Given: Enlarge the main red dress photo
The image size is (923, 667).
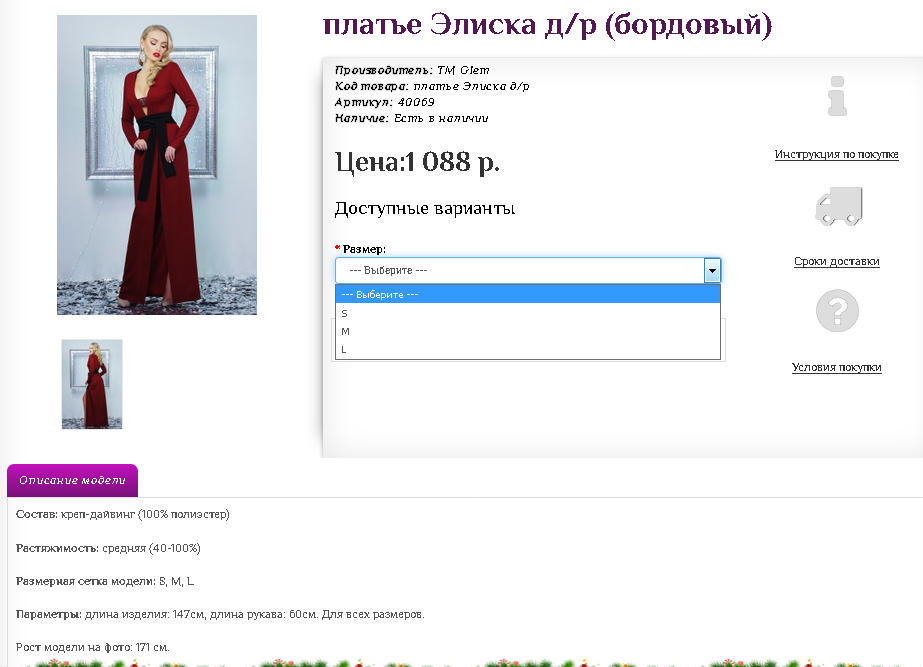Looking at the screenshot, I should click(x=157, y=165).
